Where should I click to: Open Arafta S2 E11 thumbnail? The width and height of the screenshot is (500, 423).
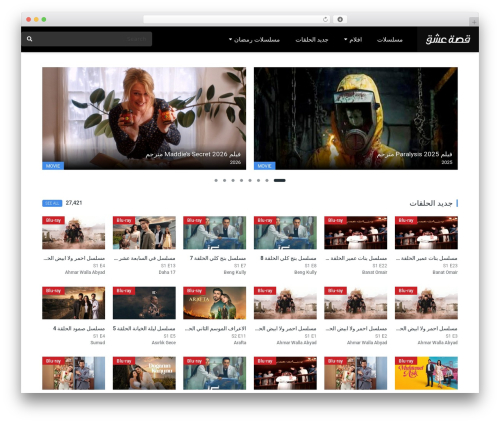pyautogui.click(x=215, y=303)
